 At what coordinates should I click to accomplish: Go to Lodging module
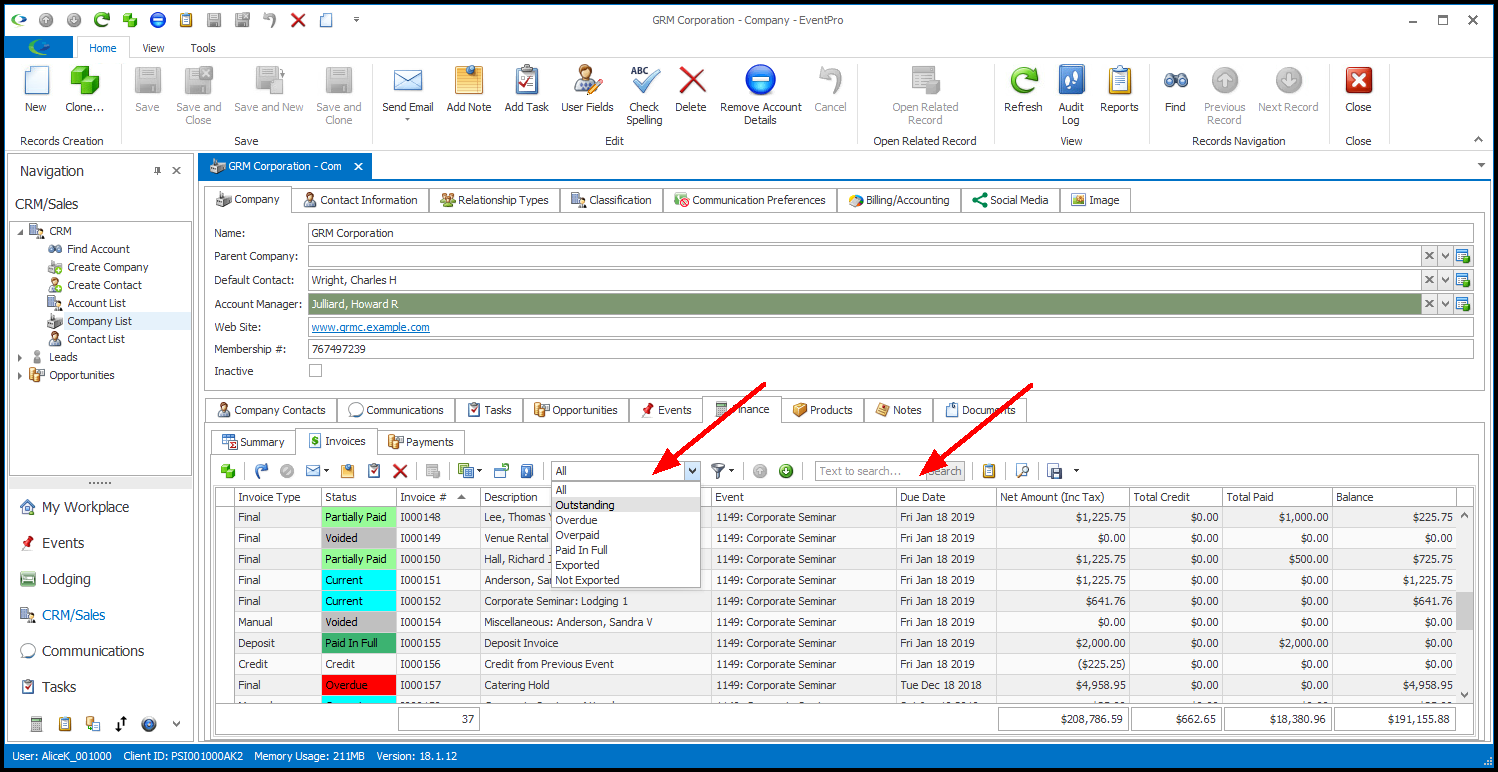click(66, 579)
